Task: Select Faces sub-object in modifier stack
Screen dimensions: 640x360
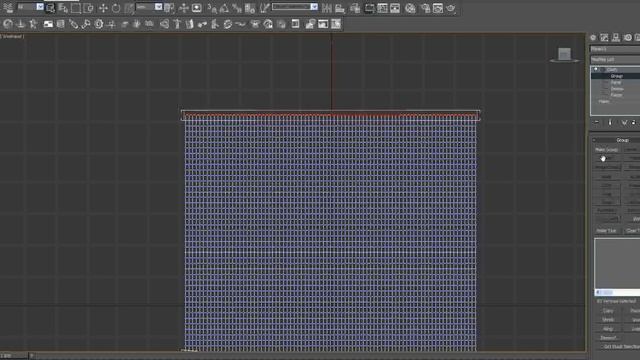Action: coord(616,95)
